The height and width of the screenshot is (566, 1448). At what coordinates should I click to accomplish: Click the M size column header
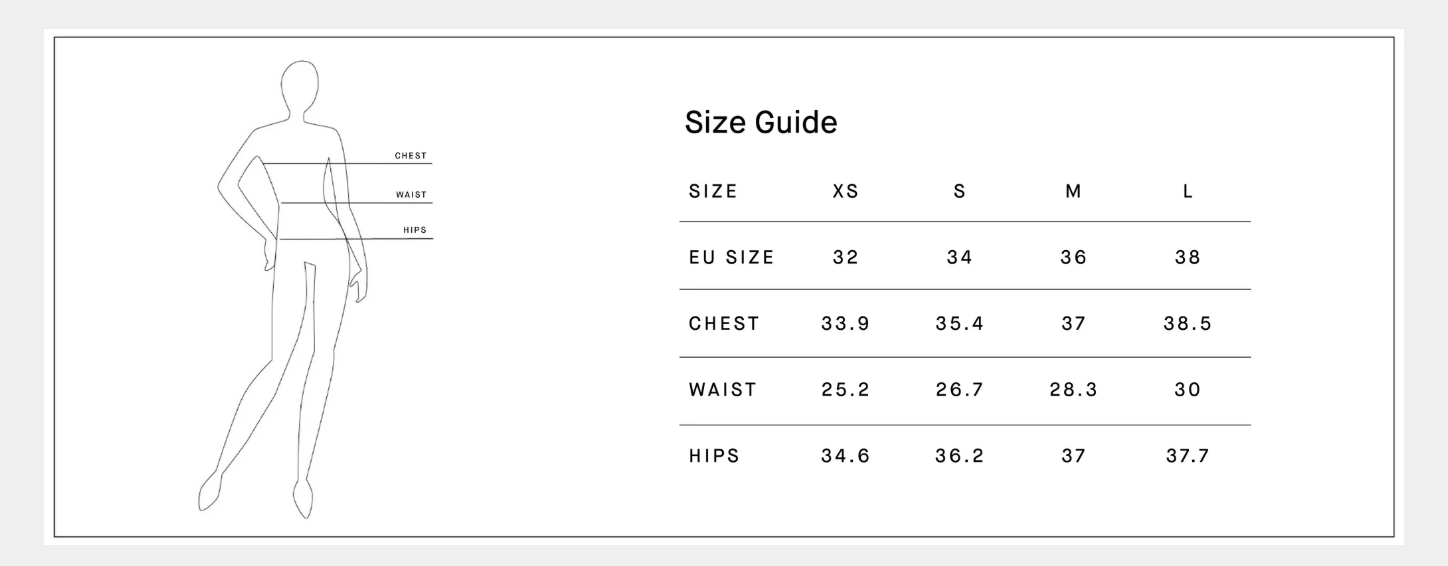point(1073,192)
